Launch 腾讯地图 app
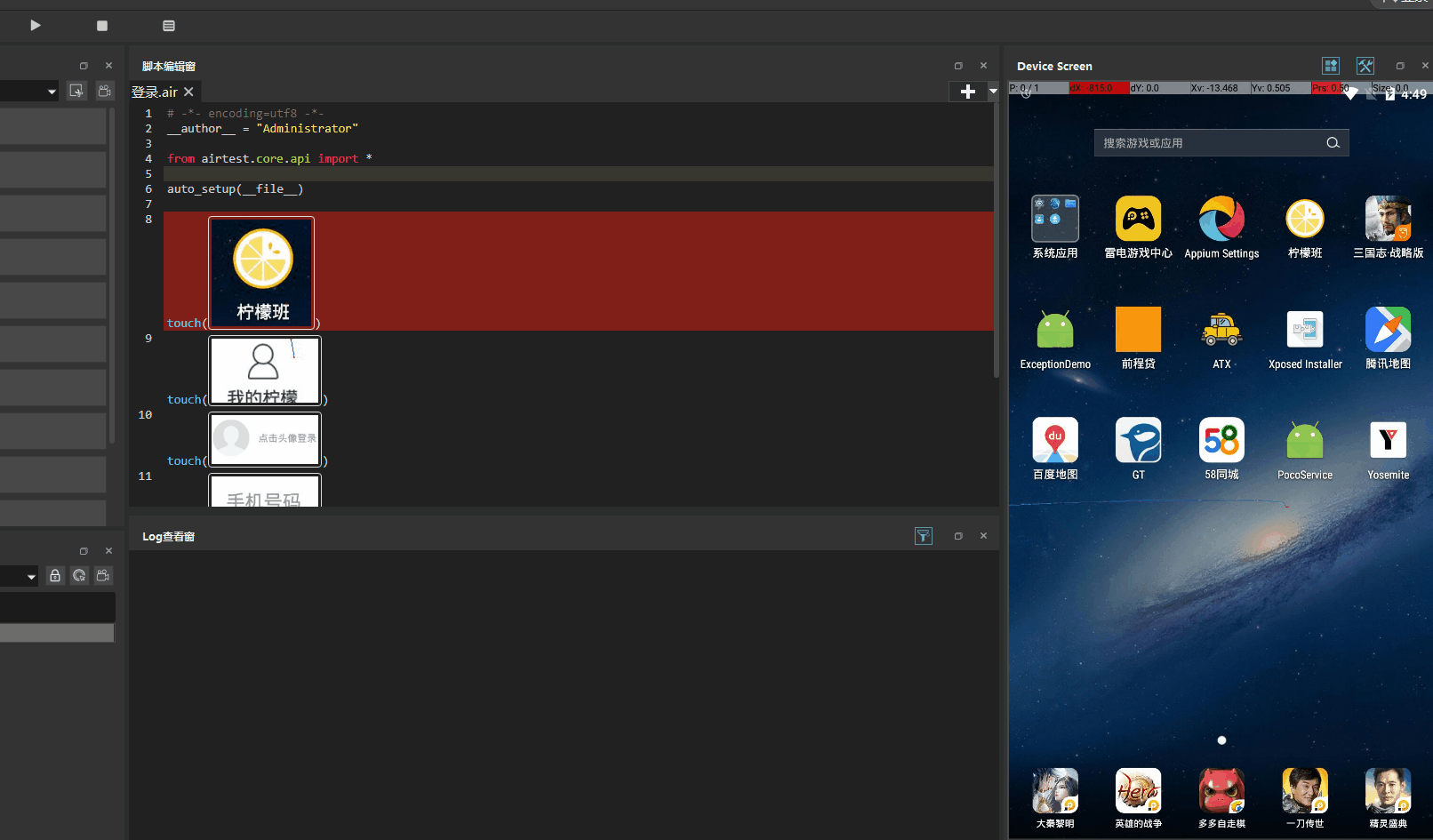 (x=1389, y=339)
